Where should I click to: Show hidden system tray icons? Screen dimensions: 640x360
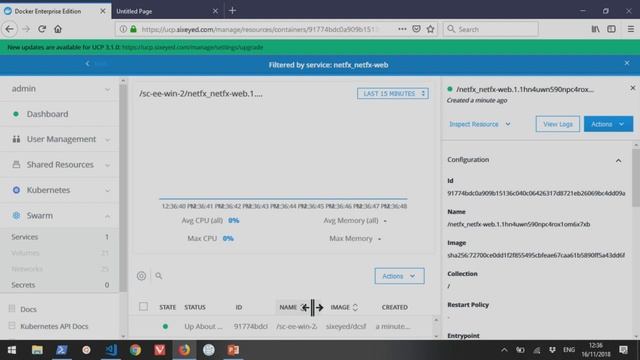[504, 350]
